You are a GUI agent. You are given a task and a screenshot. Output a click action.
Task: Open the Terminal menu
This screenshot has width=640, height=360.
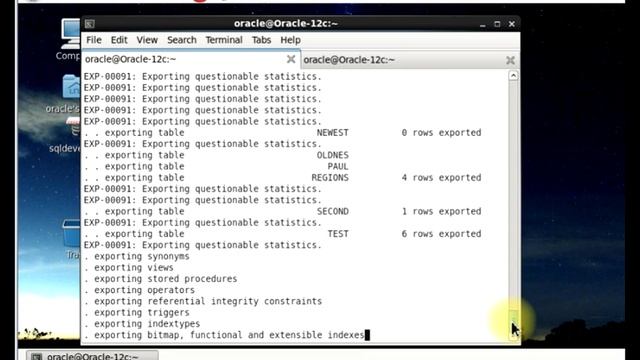click(x=224, y=40)
